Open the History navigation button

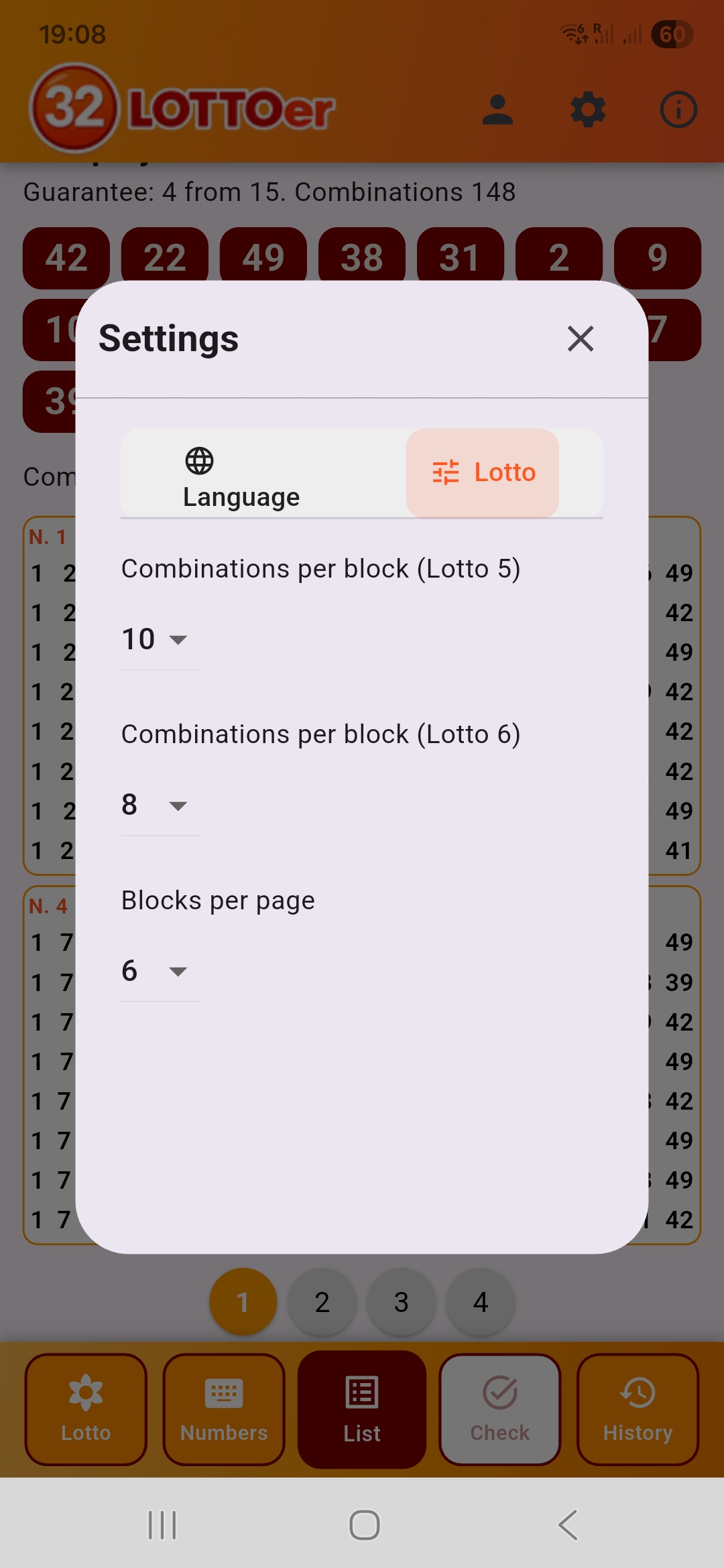638,1409
